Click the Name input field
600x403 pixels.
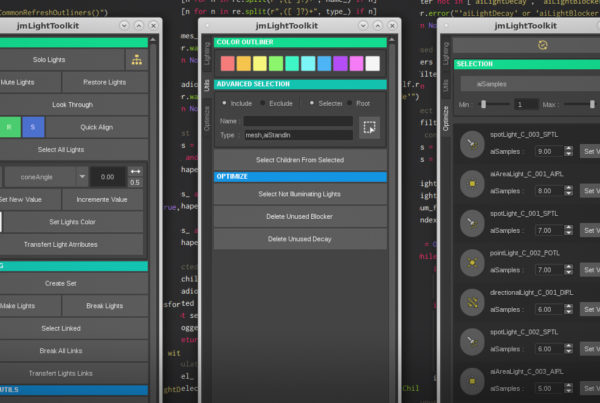[x=298, y=121]
